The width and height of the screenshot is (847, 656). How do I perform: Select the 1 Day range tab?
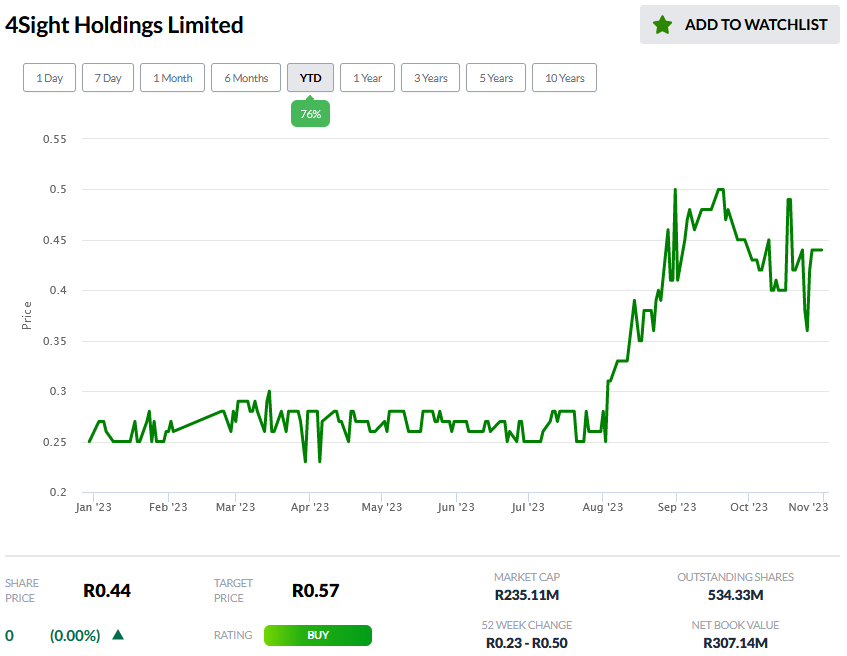click(49, 78)
